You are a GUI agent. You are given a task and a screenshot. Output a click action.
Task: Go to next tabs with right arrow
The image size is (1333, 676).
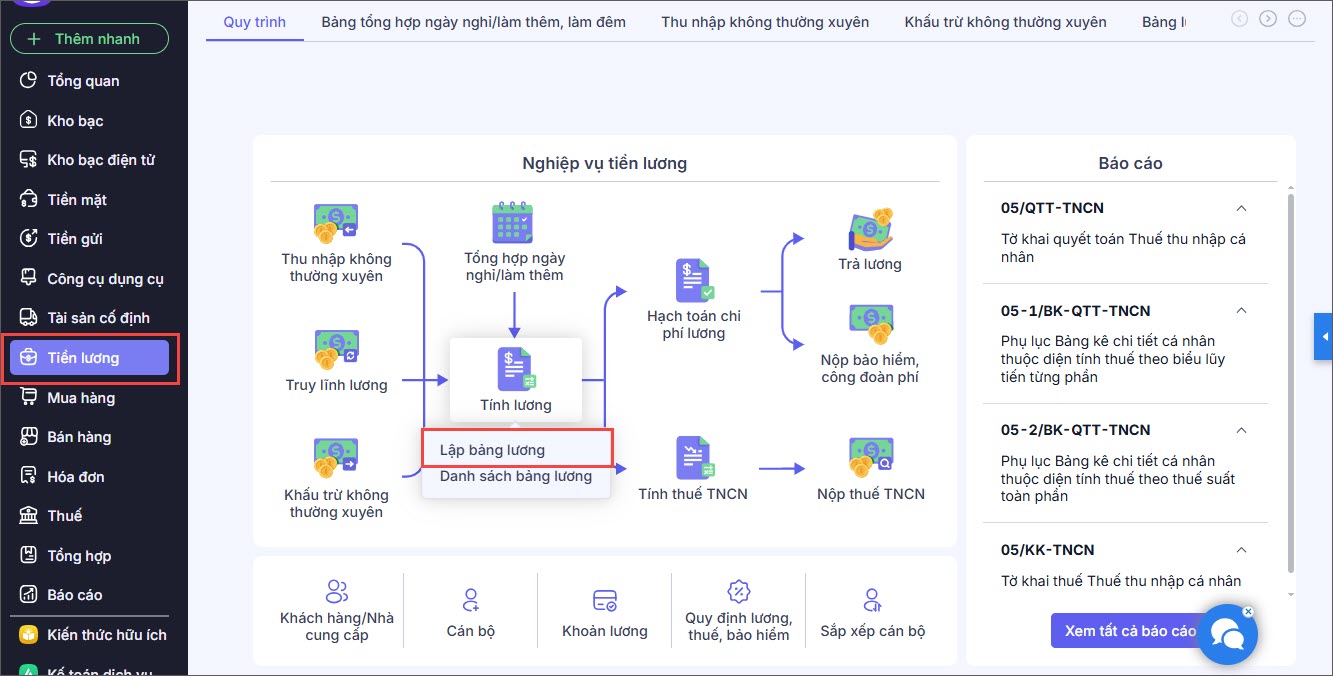coord(1268,18)
